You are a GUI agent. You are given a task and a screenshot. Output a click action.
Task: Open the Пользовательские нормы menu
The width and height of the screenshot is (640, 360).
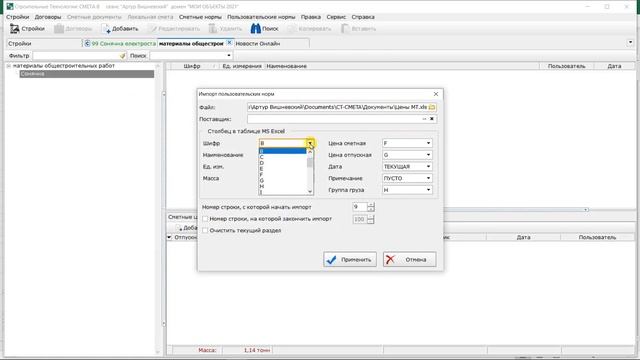point(261,17)
